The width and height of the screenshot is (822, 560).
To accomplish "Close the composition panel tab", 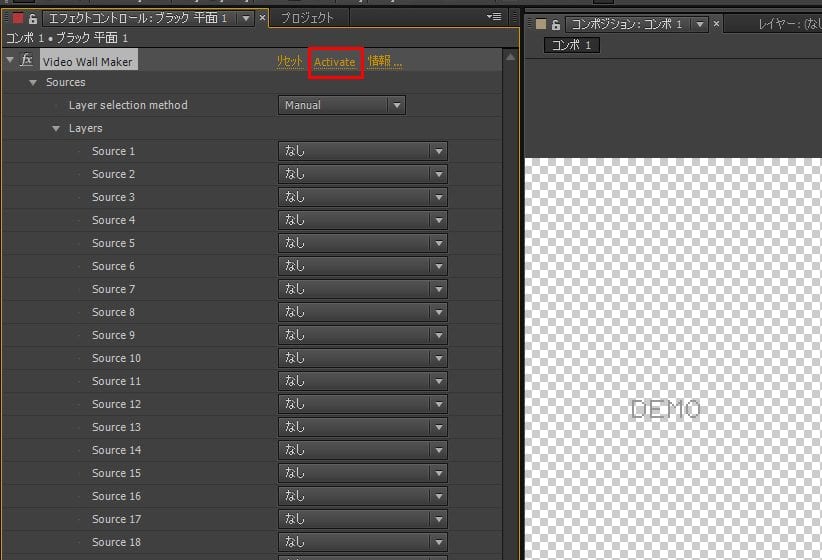I will click(x=716, y=23).
